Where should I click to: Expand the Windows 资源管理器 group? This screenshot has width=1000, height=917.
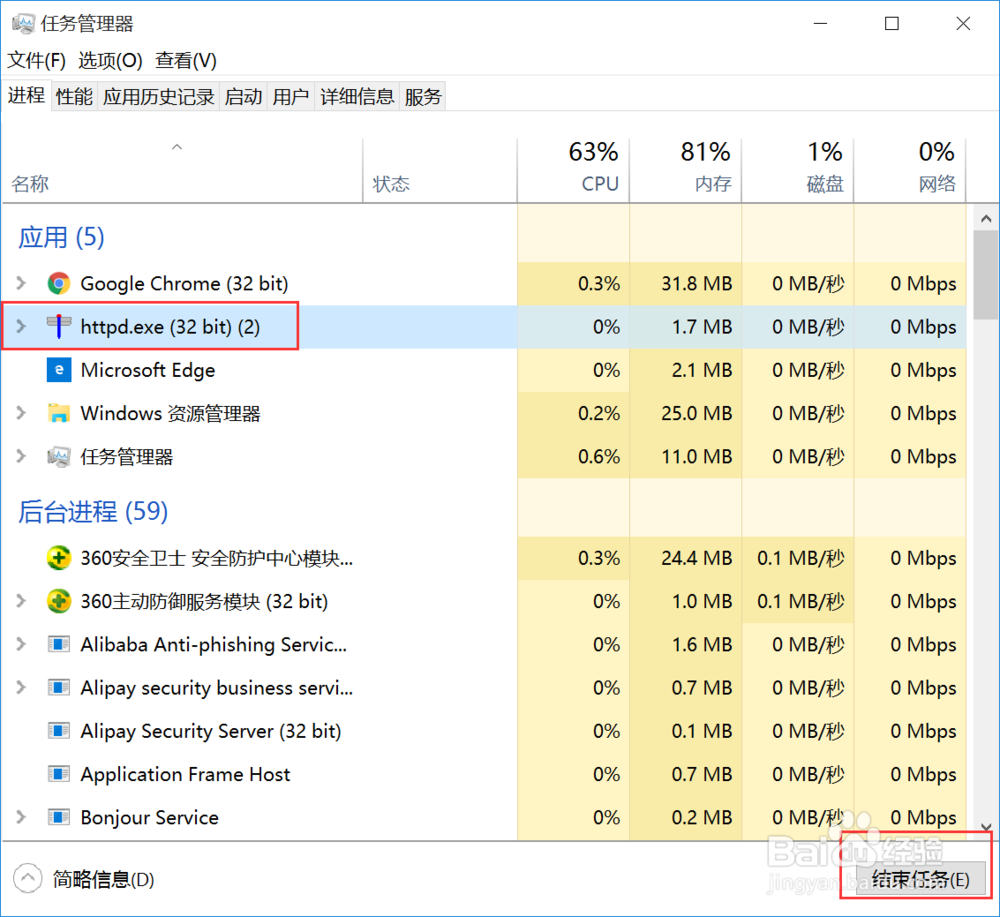click(21, 413)
